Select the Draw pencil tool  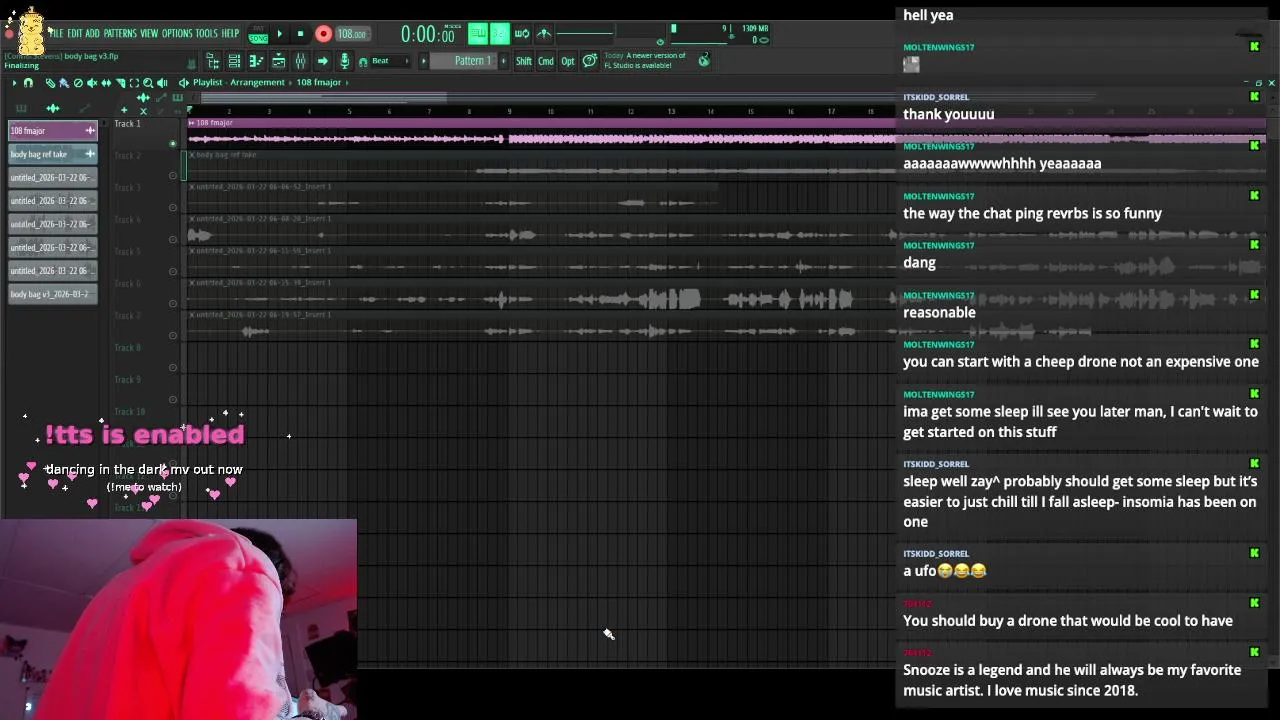50,83
